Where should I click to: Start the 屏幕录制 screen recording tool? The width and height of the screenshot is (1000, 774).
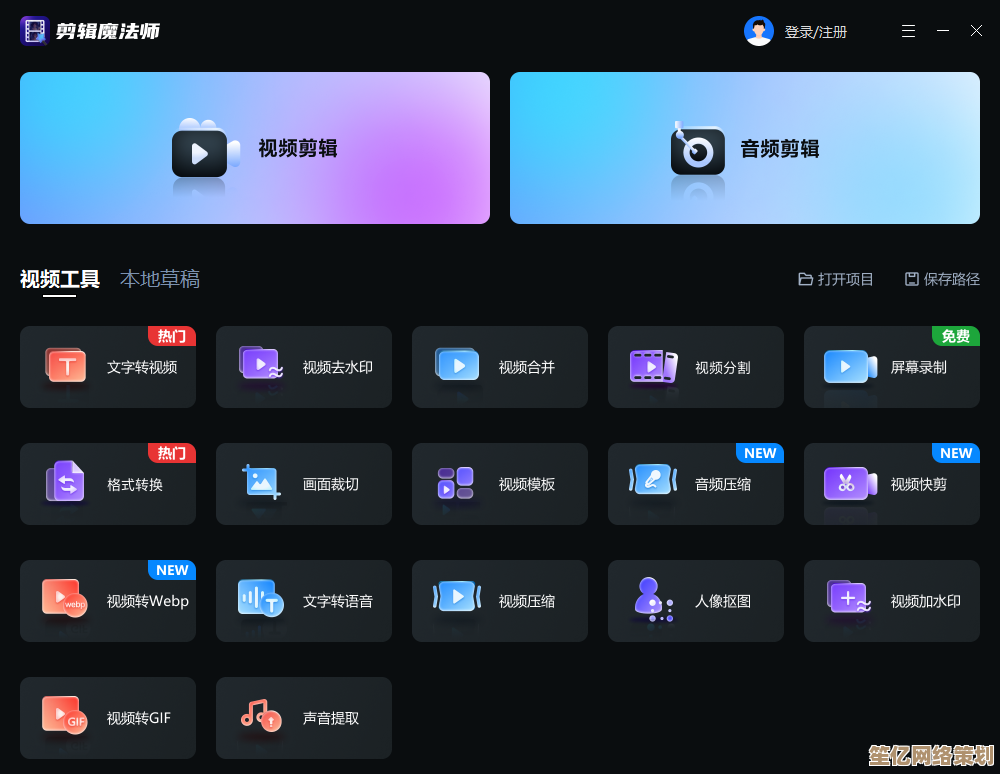pos(892,367)
